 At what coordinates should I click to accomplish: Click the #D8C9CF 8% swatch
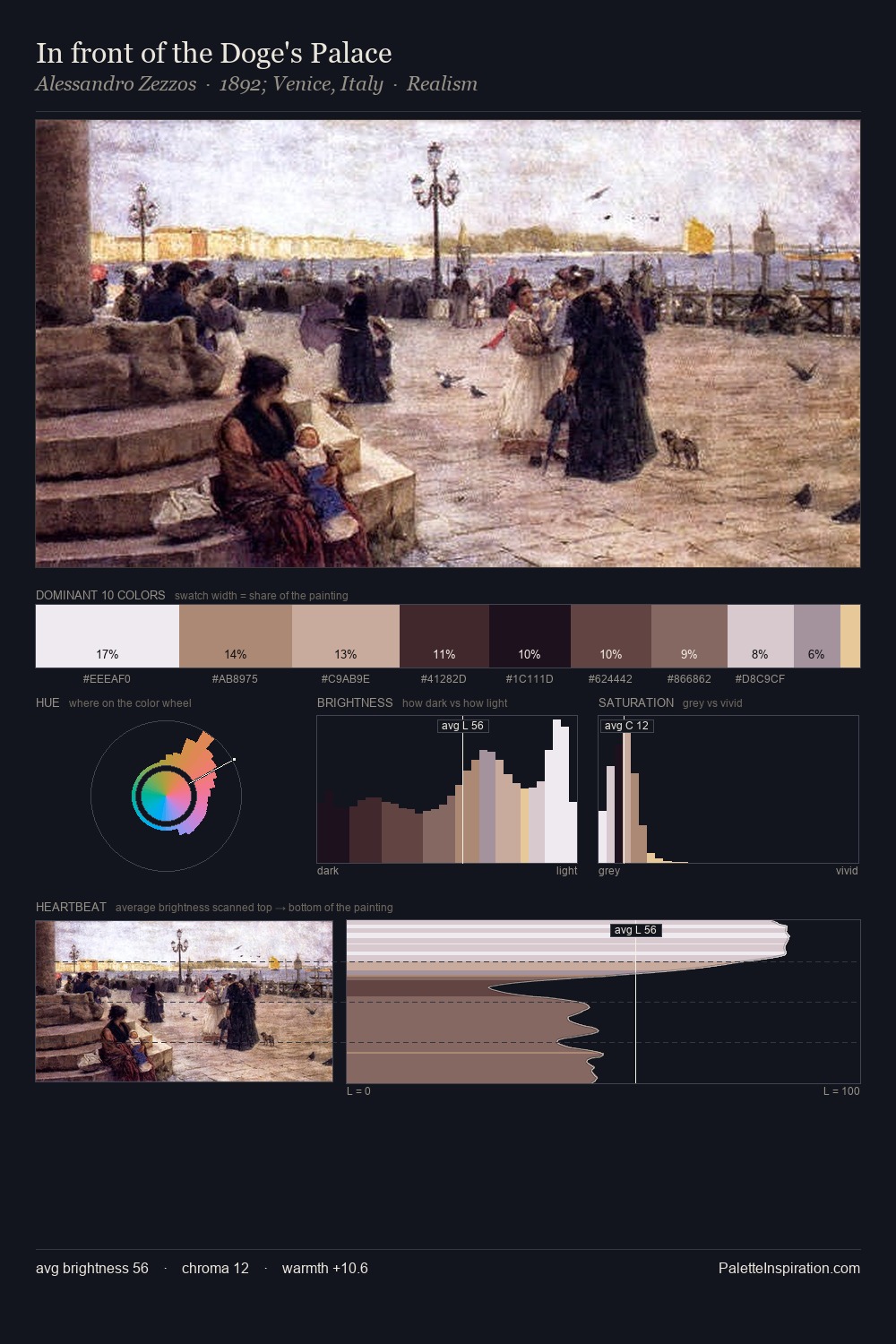(x=761, y=636)
